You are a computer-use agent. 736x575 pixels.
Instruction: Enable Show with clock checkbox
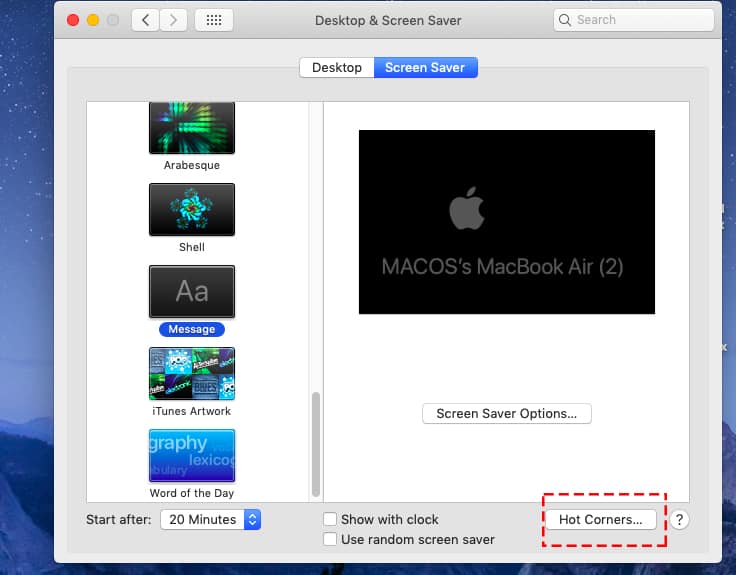pos(330,519)
